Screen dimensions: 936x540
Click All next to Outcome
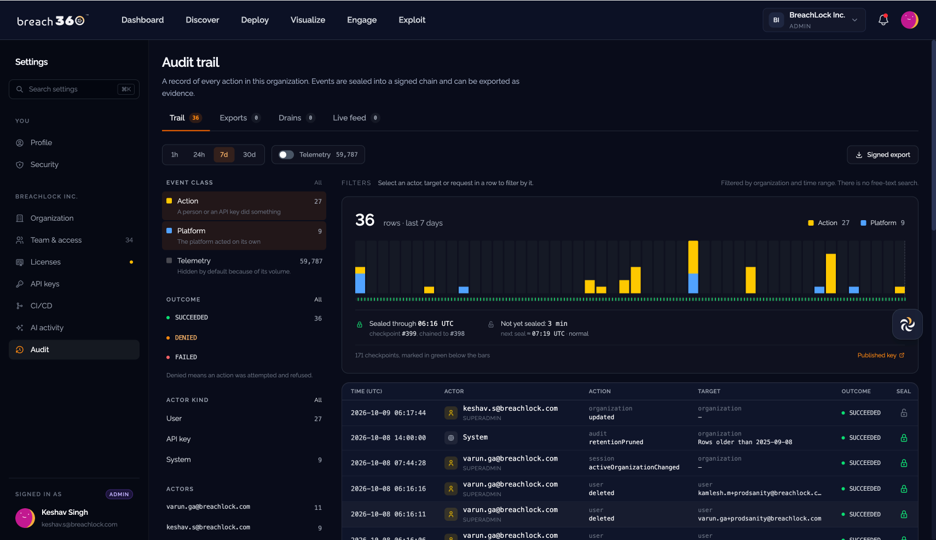[x=318, y=300]
